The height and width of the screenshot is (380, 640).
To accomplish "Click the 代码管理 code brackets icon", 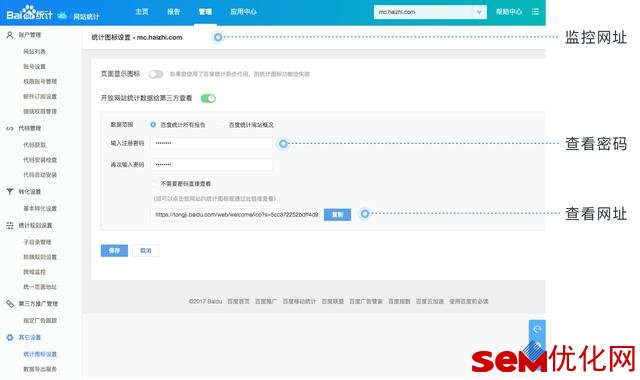I will [10, 128].
